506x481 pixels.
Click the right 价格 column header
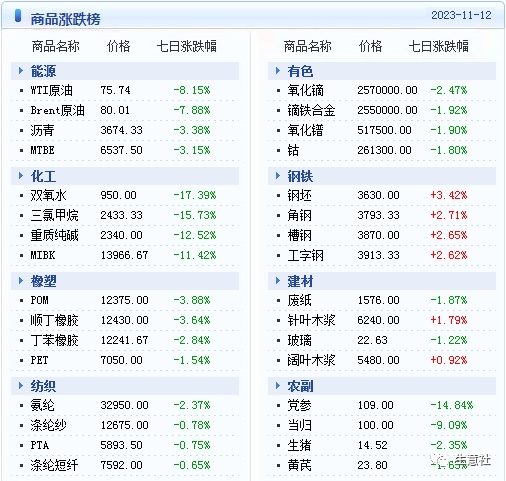370,46
